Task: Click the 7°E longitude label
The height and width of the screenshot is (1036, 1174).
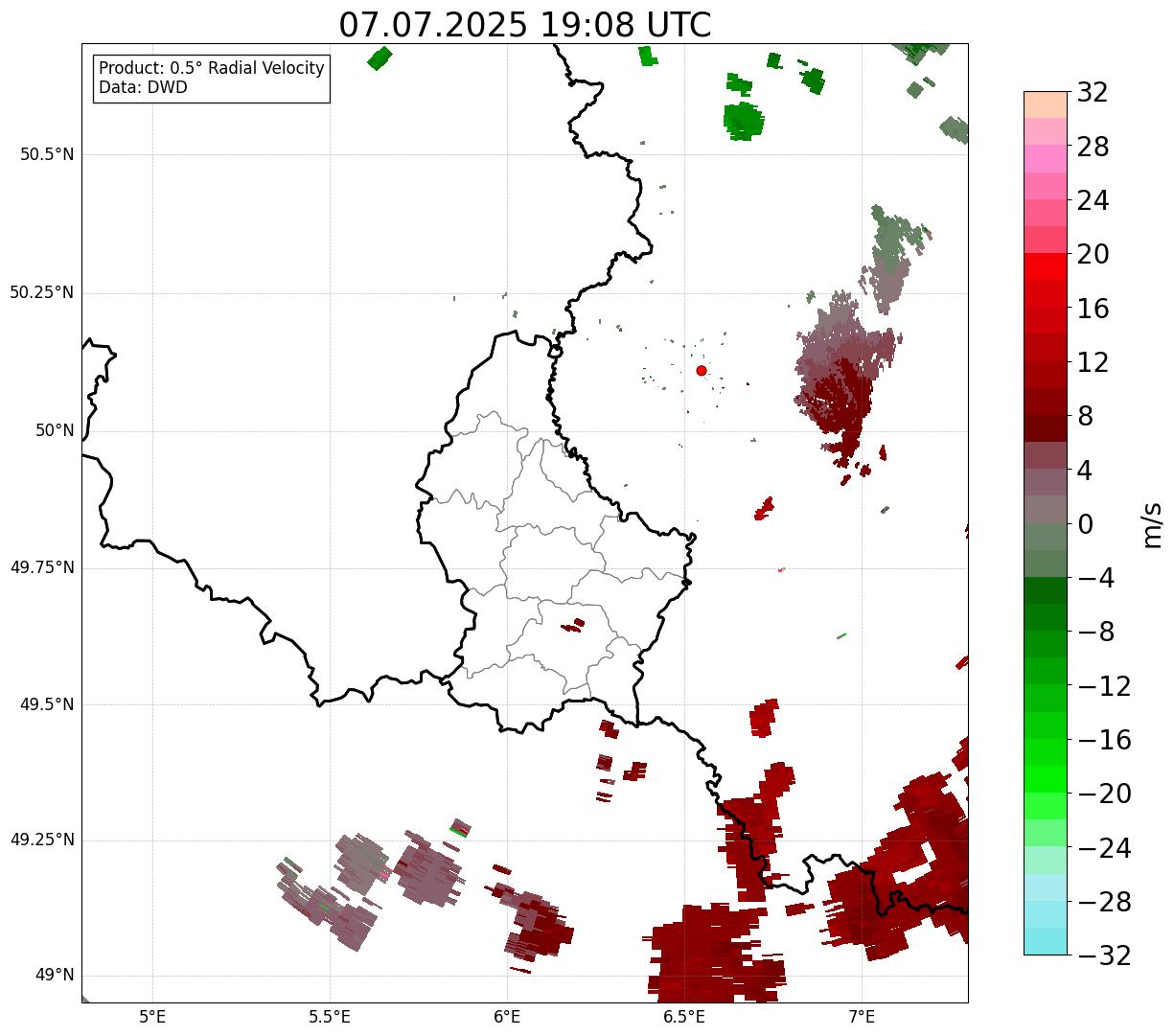Action: (862, 1016)
